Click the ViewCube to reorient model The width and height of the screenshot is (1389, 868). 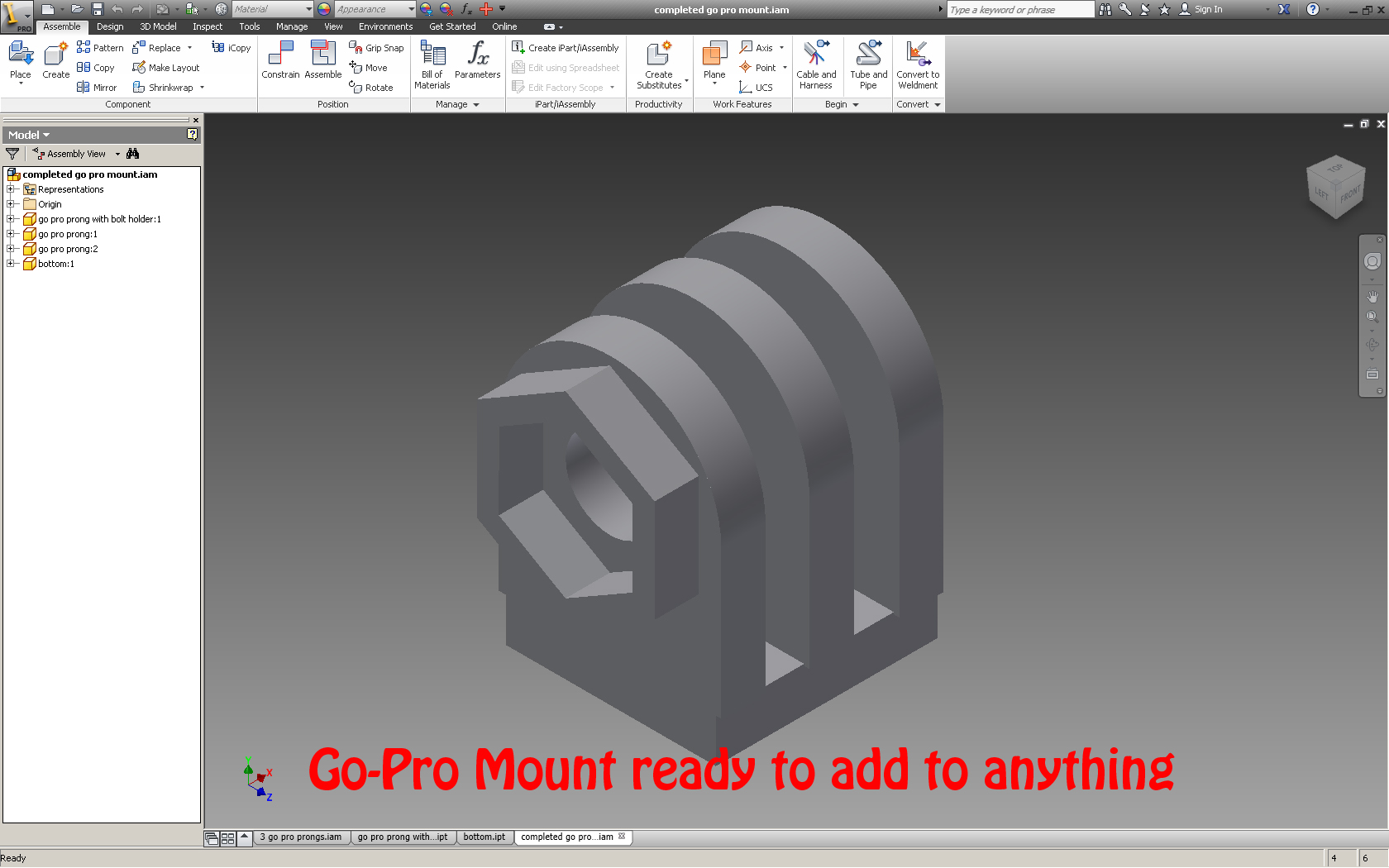pos(1334,188)
